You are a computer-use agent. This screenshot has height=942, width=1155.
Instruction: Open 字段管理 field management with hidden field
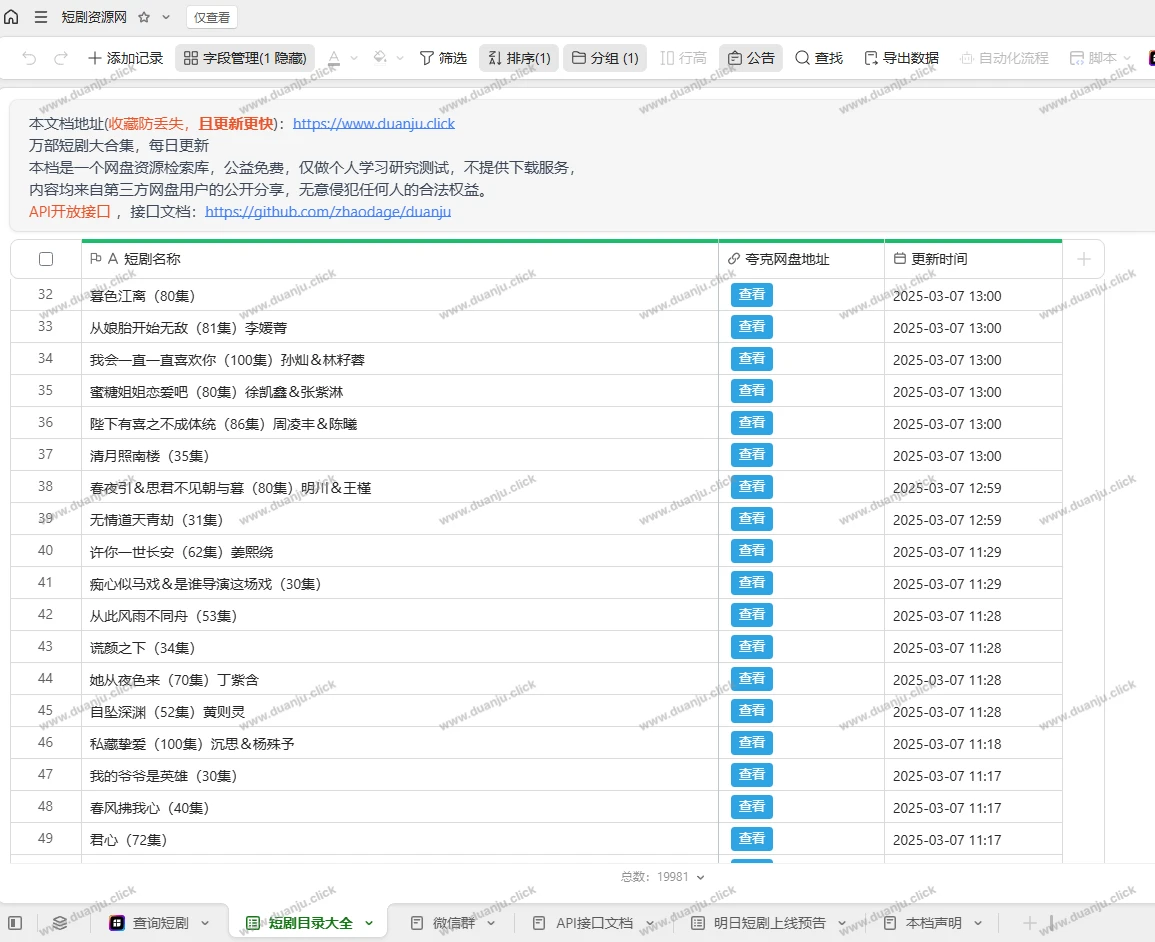coord(245,58)
